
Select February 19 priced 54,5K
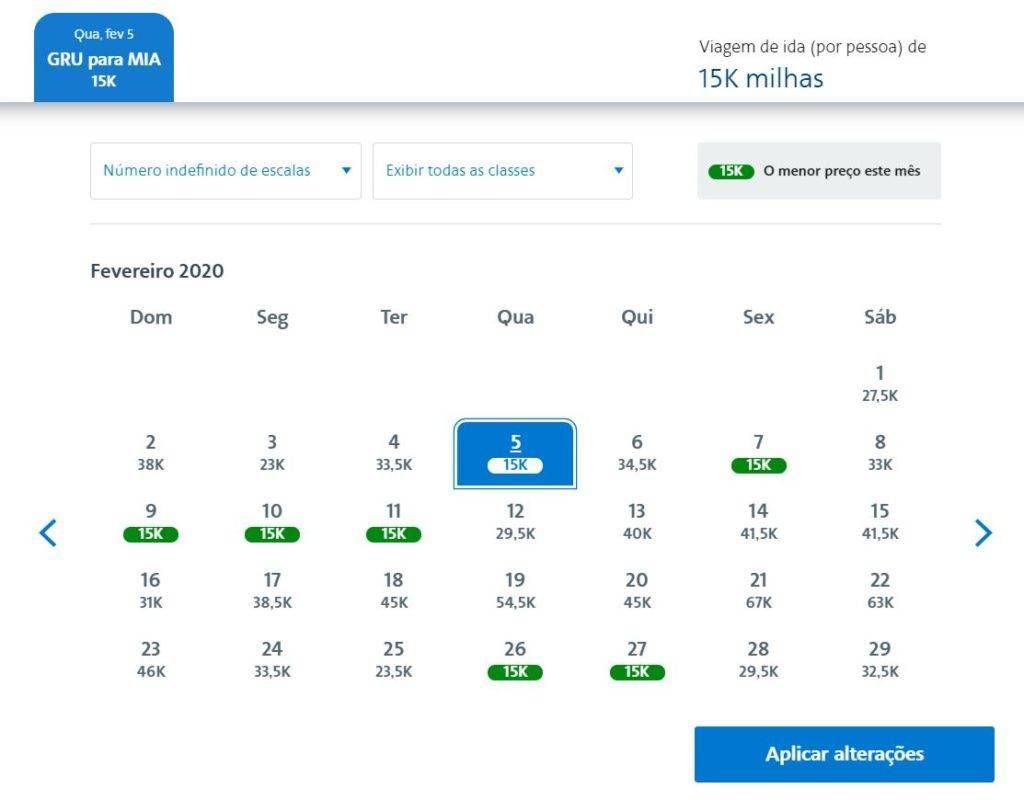click(x=515, y=591)
